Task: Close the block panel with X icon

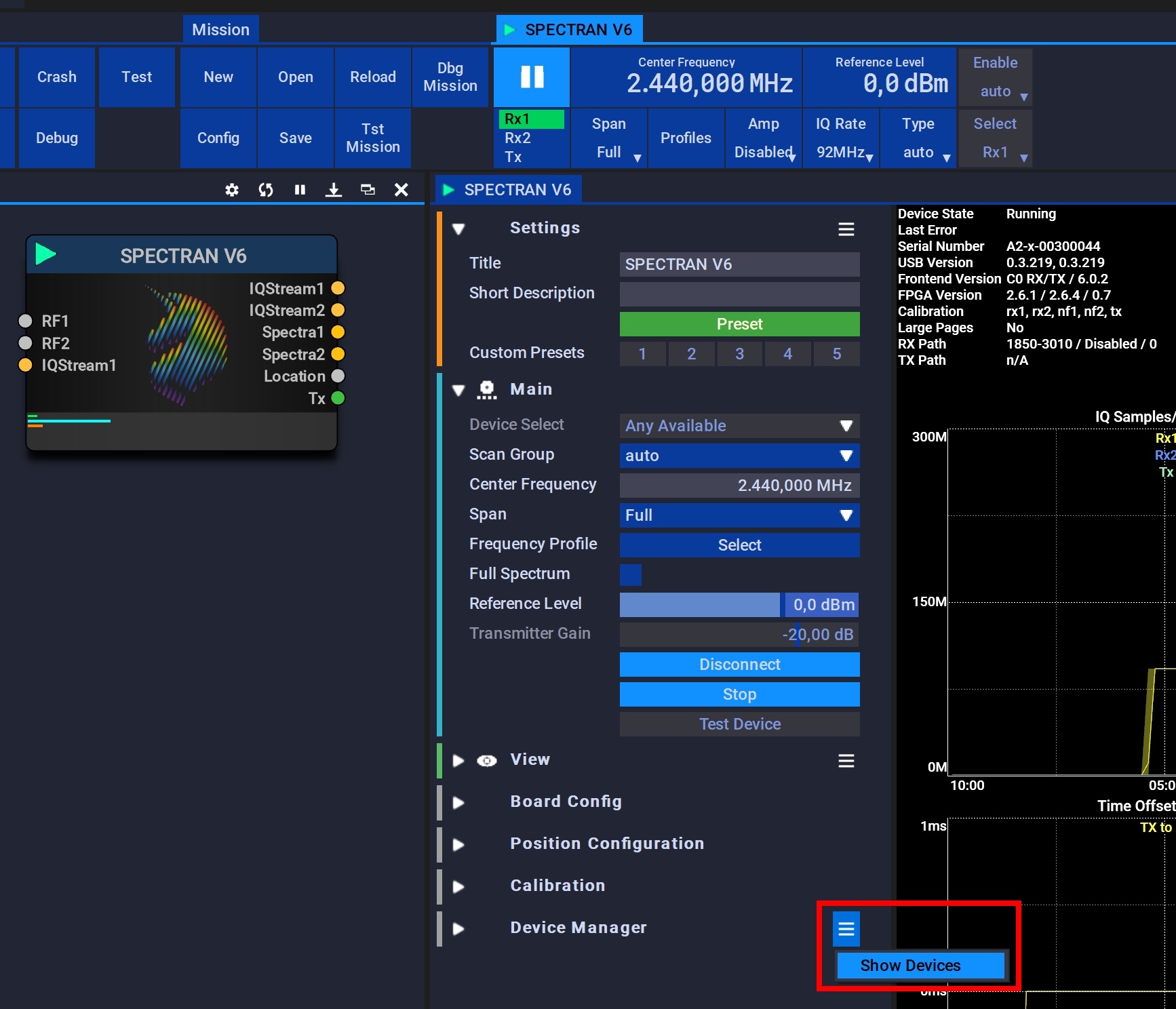Action: [401, 190]
